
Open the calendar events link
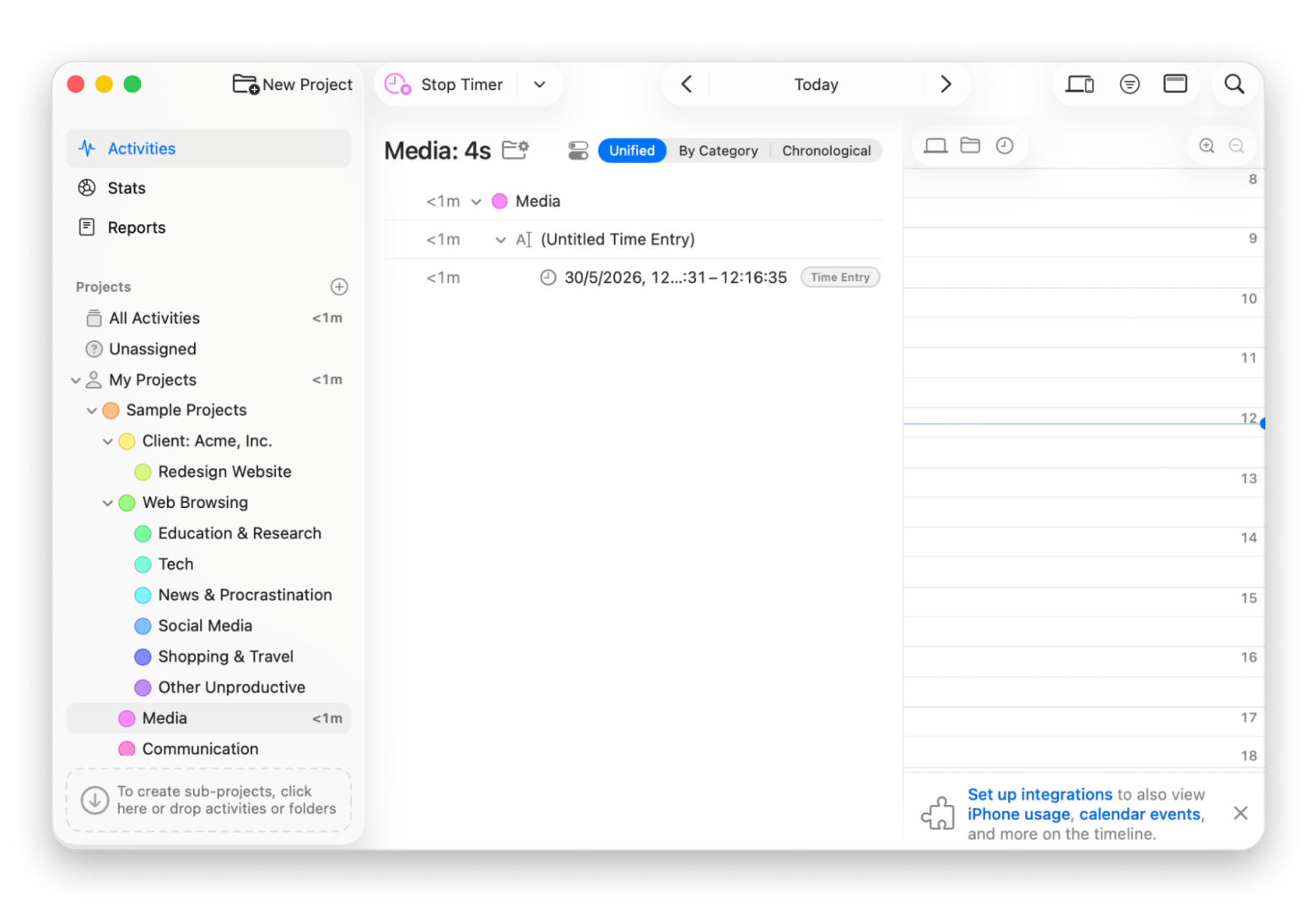coord(1140,815)
